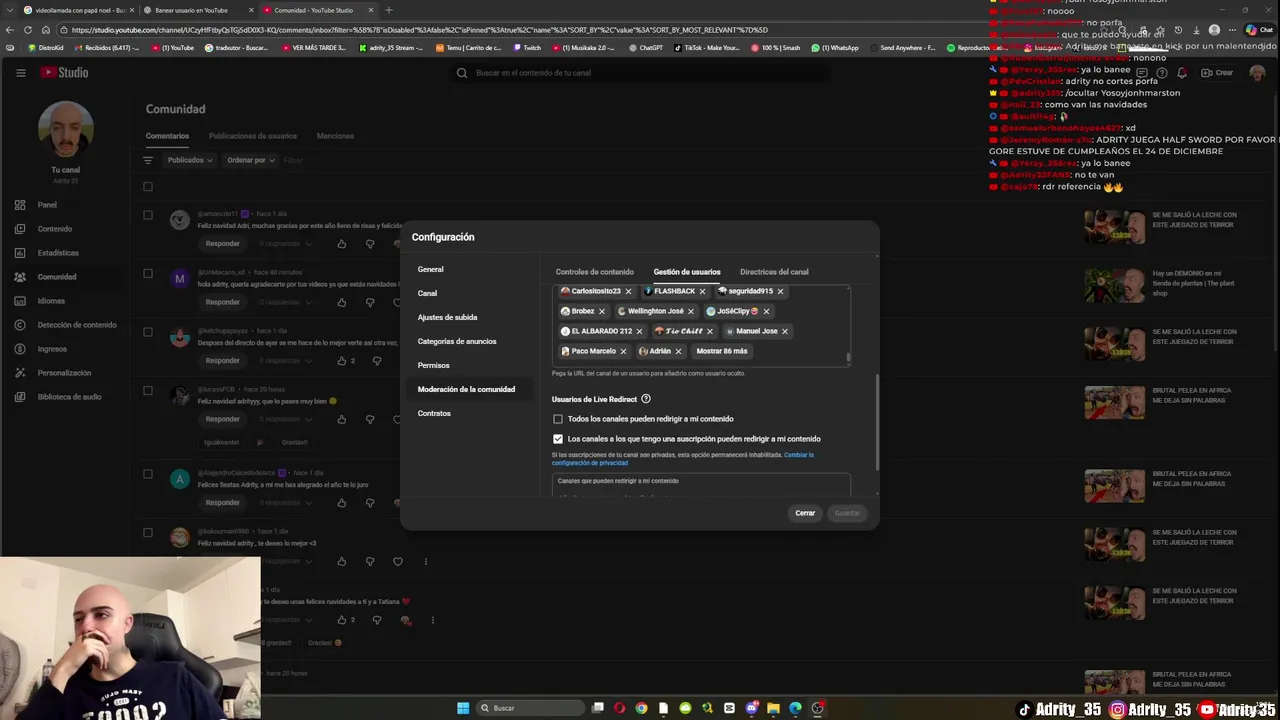This screenshot has height=720, width=1280.
Task: Remove Adrián from hidden users list
Action: point(678,351)
